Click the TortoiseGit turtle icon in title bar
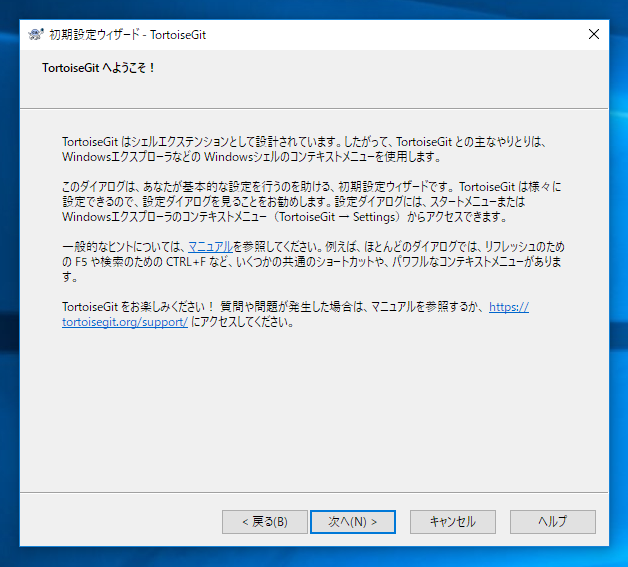The height and width of the screenshot is (567, 628). tap(36, 34)
